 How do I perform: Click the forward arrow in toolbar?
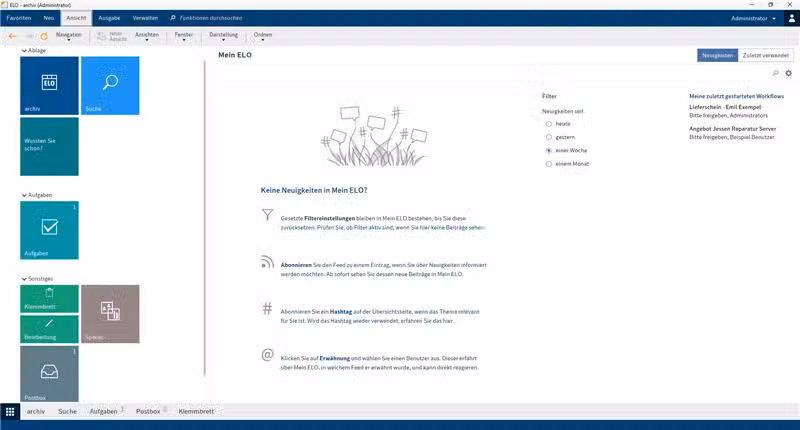[29, 36]
